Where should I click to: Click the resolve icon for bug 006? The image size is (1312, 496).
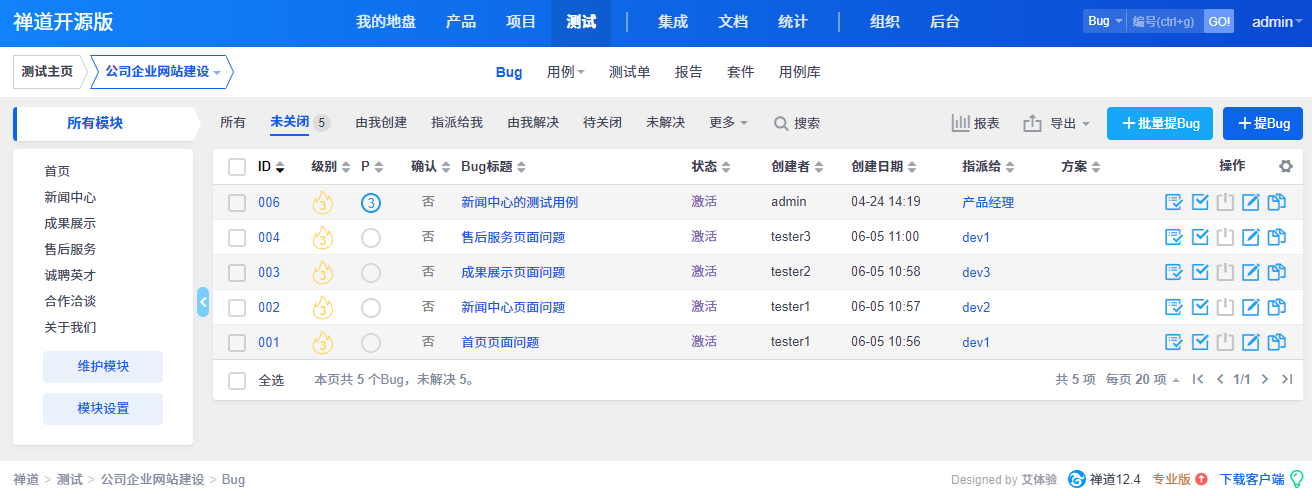(x=1201, y=203)
